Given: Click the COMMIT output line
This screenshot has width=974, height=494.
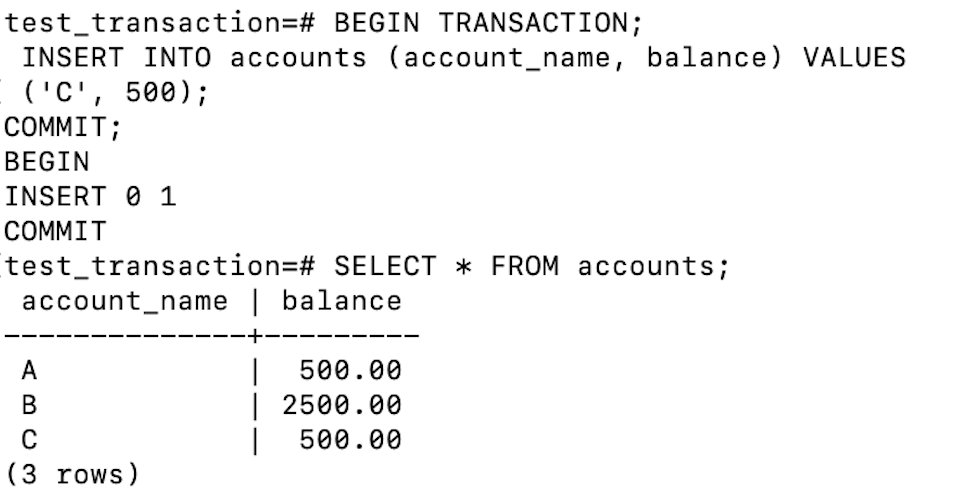Looking at the screenshot, I should [x=55, y=232].
